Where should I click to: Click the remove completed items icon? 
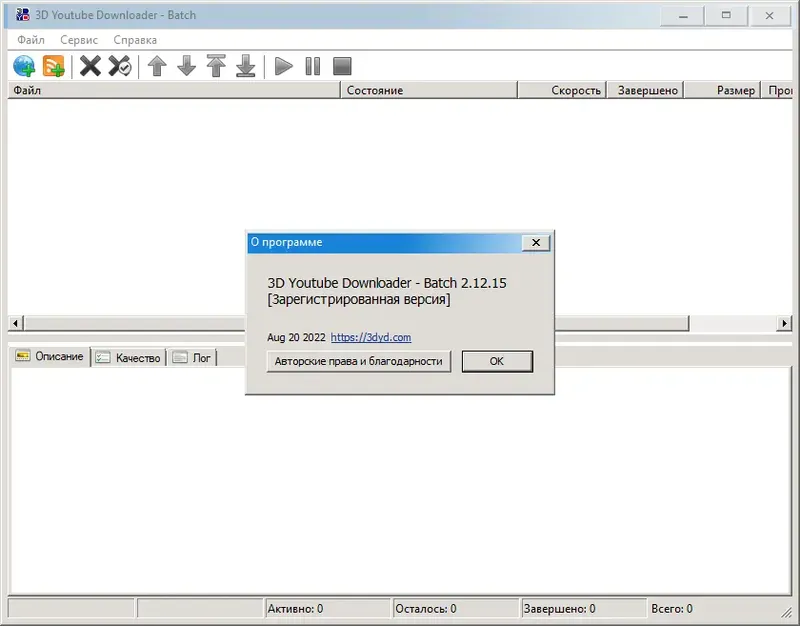click(x=120, y=66)
